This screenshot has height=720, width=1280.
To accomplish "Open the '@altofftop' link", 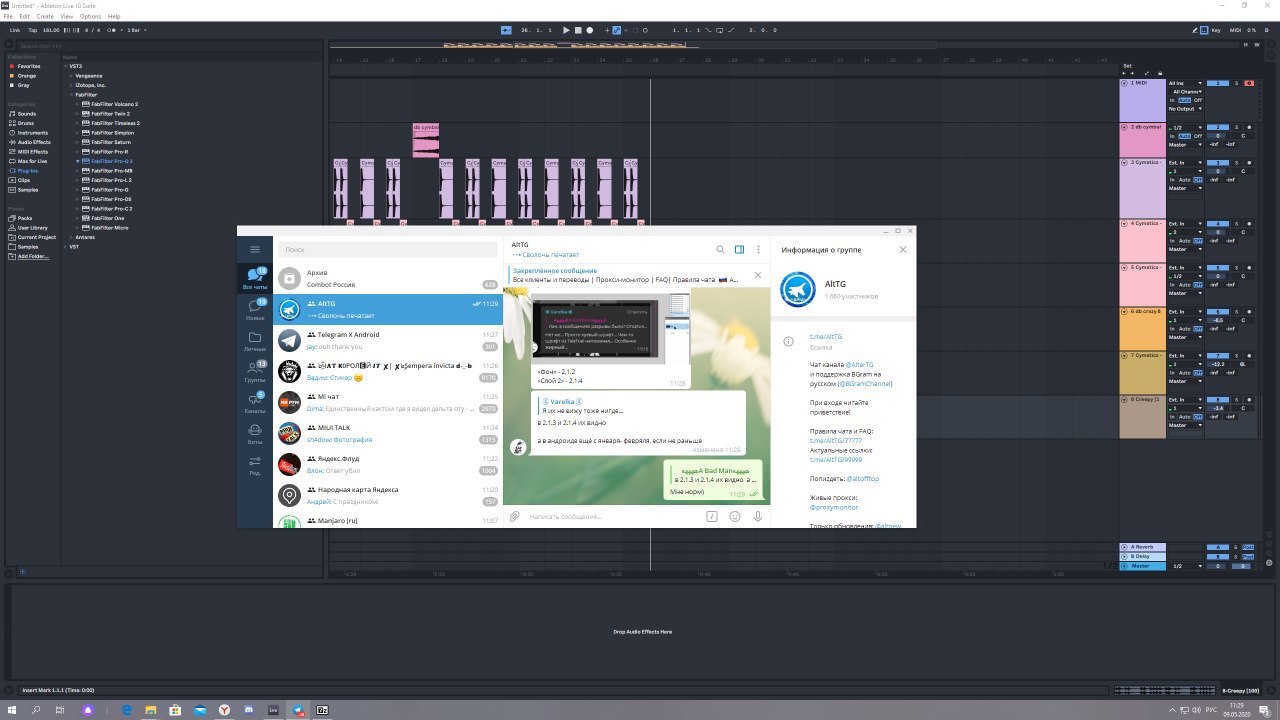I will 863,478.
